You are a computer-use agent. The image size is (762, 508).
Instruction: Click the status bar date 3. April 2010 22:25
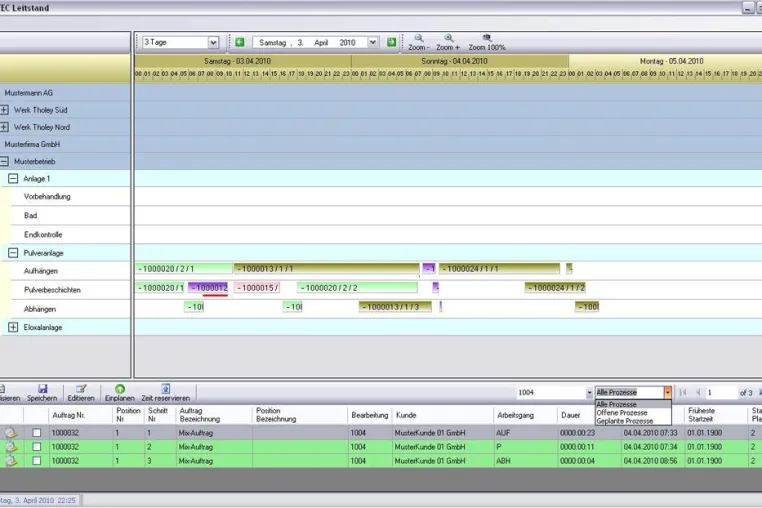point(39,500)
